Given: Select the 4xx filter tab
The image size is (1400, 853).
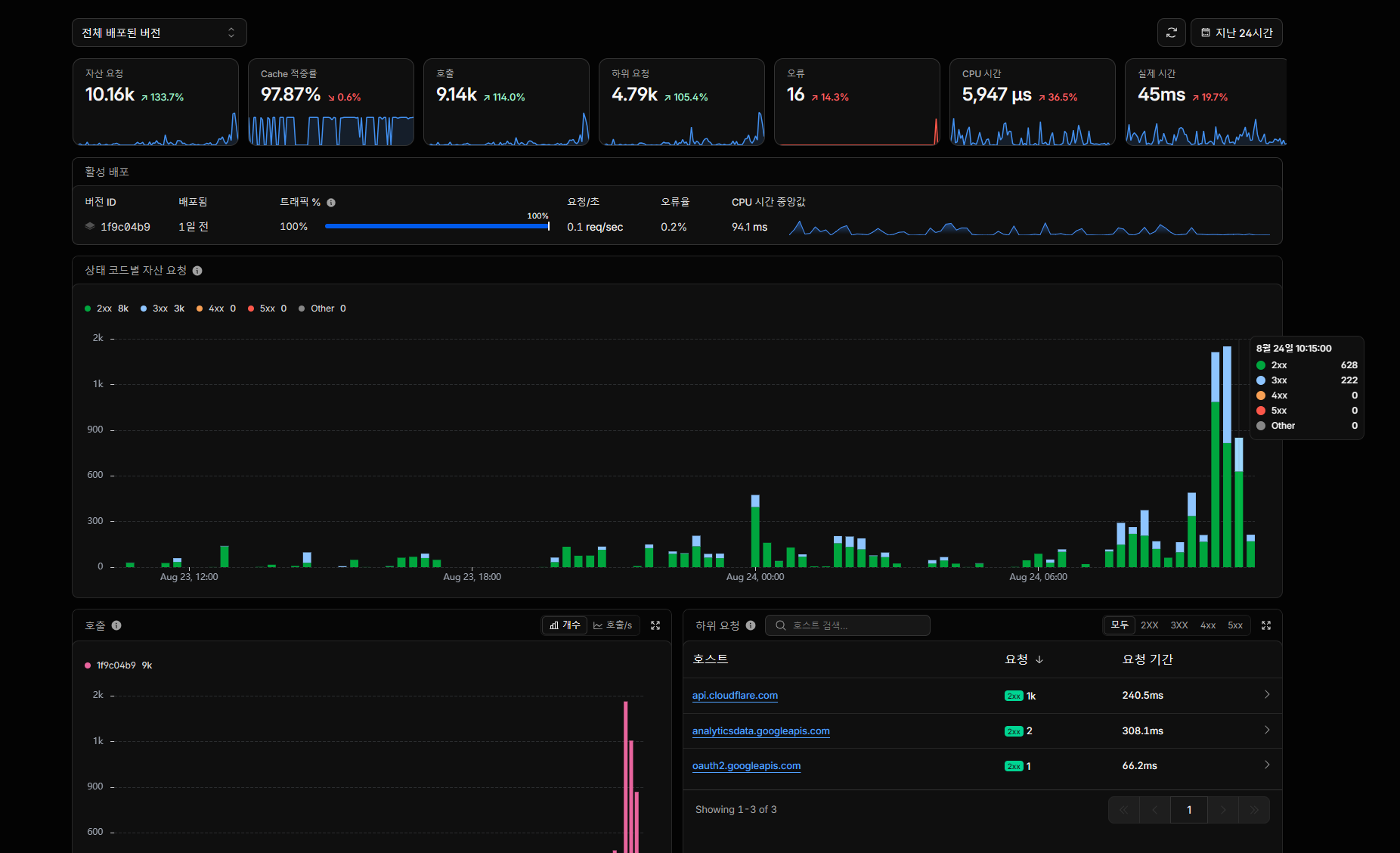Looking at the screenshot, I should (x=1208, y=625).
